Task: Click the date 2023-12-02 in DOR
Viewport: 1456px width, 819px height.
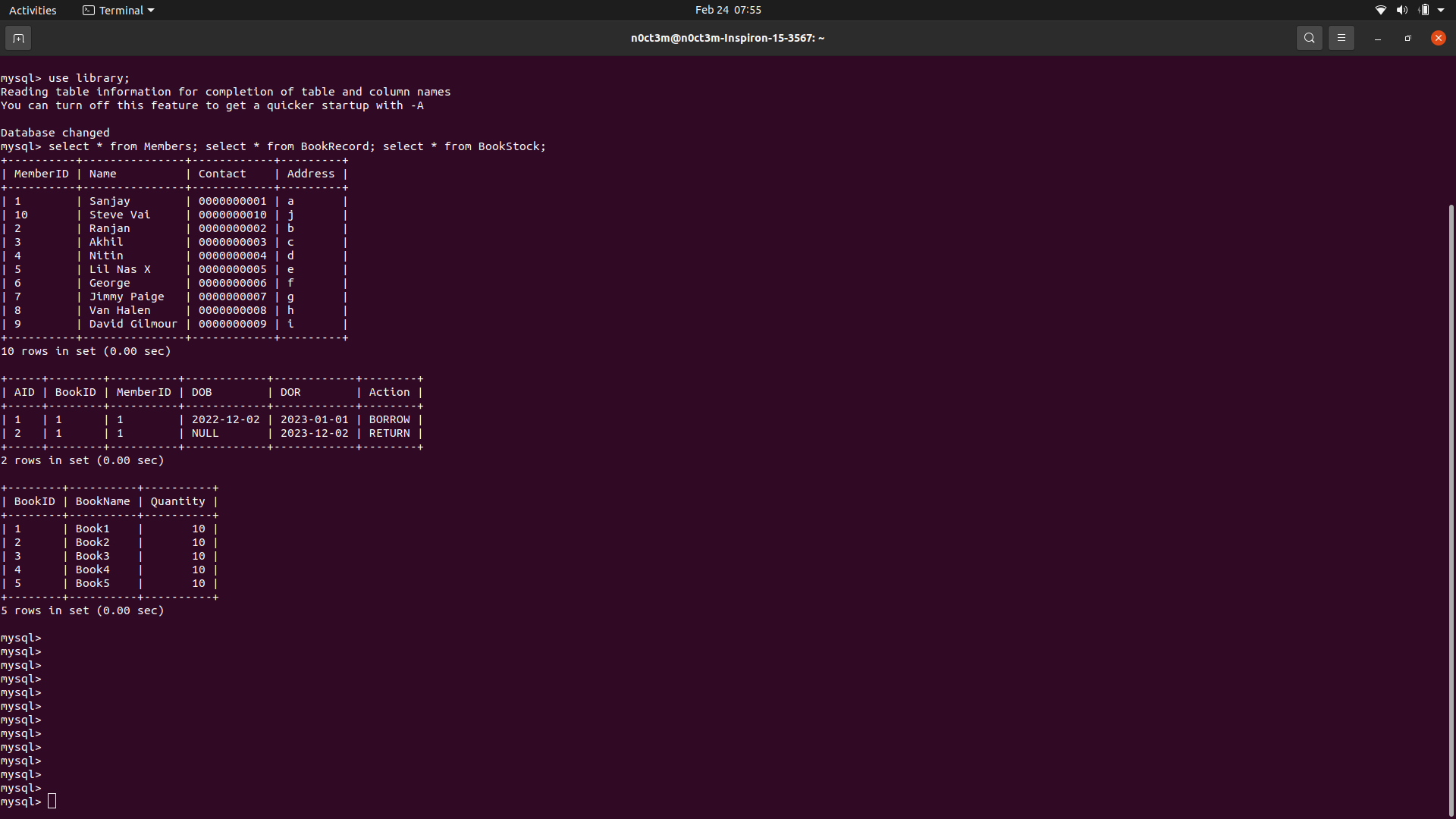Action: click(315, 433)
